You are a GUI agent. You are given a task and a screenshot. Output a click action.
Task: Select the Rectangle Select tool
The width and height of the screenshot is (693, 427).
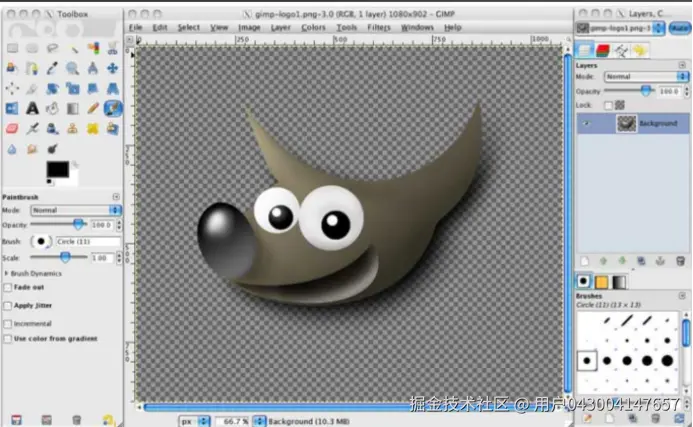click(12, 48)
